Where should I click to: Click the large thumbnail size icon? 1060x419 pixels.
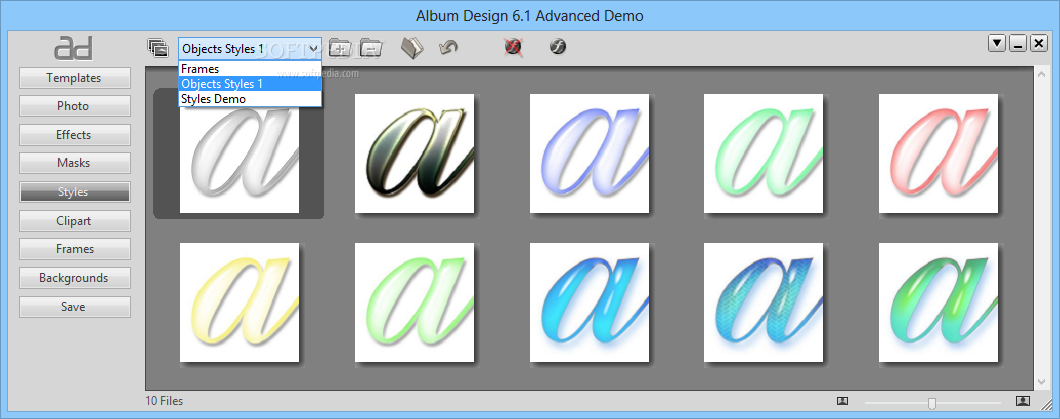pos(1022,401)
